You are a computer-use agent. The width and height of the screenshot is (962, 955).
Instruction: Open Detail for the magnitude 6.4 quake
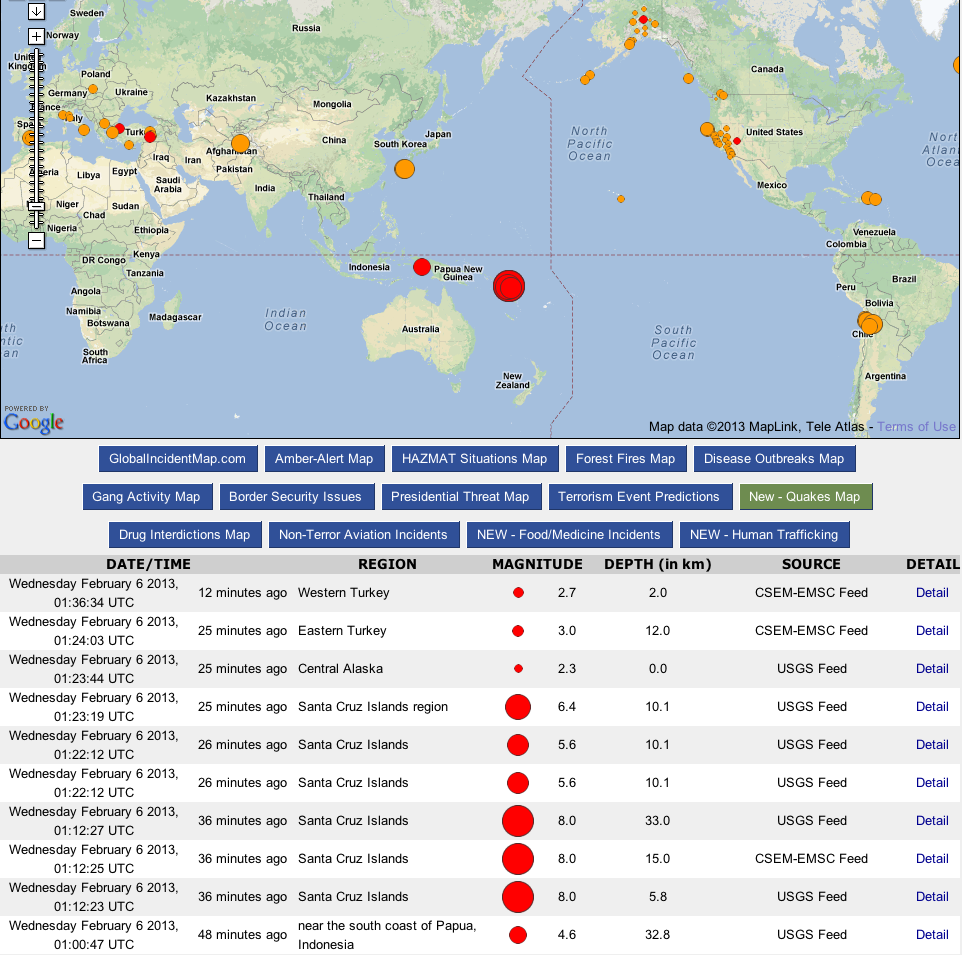931,707
